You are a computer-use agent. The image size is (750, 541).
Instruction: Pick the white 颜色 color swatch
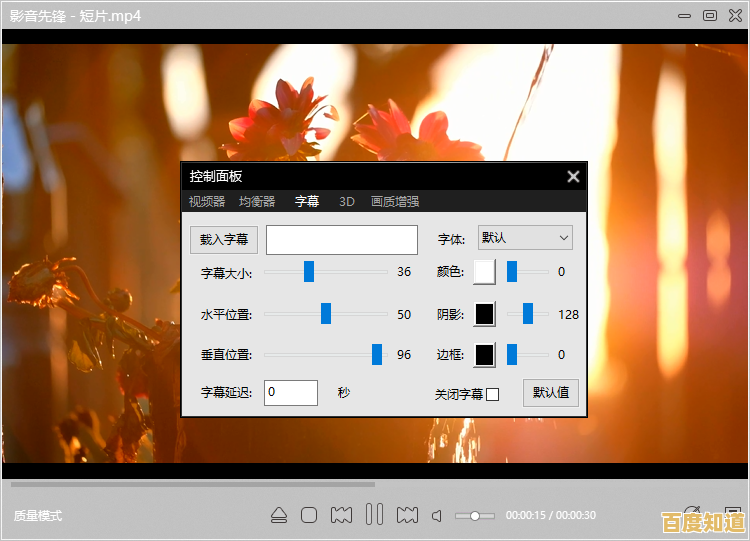484,272
